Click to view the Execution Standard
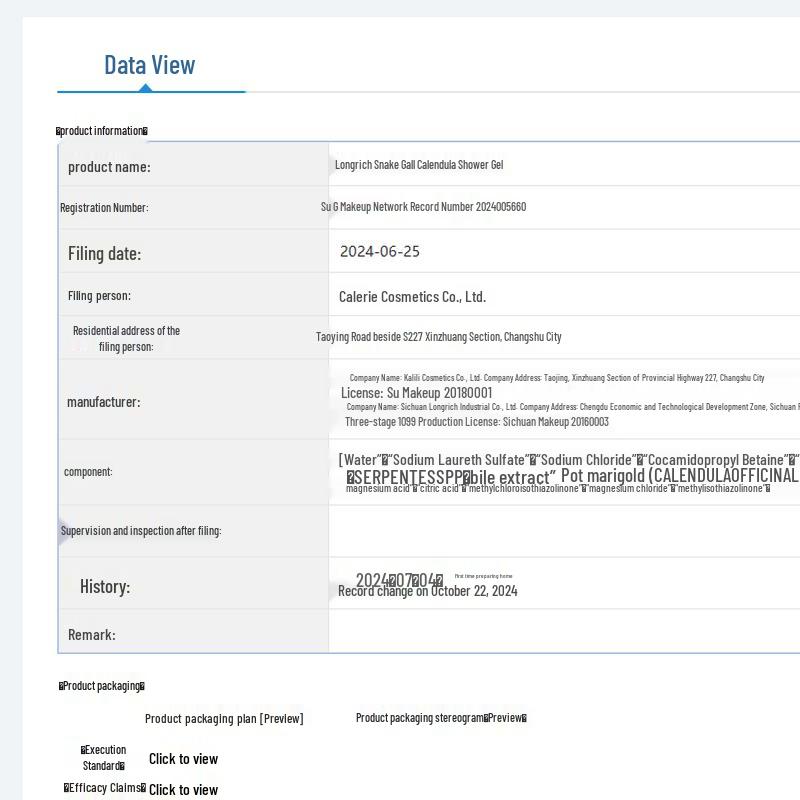800x800 pixels. 183,759
